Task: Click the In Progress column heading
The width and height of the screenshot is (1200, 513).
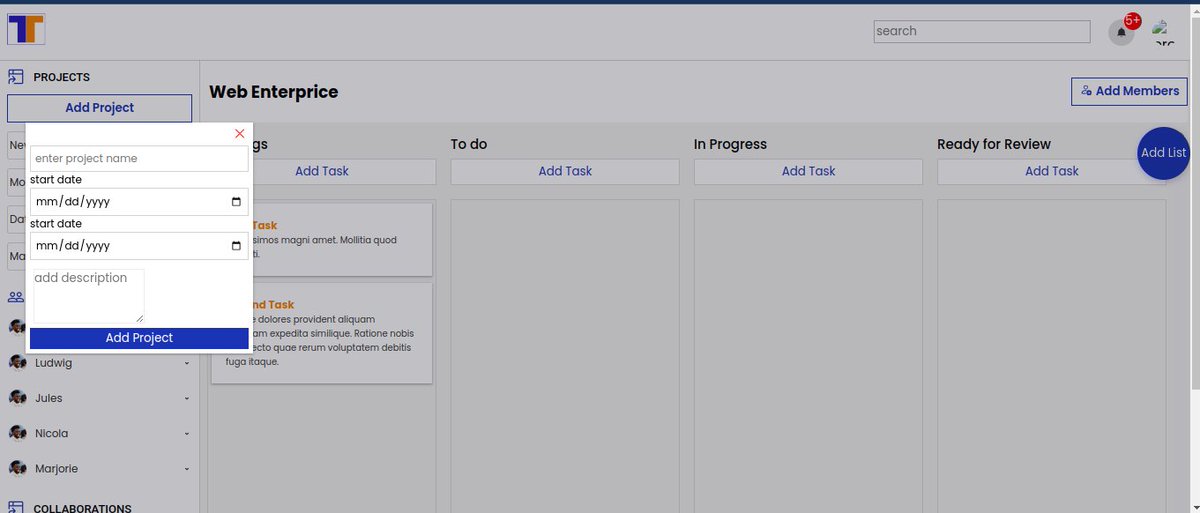Action: (730, 144)
